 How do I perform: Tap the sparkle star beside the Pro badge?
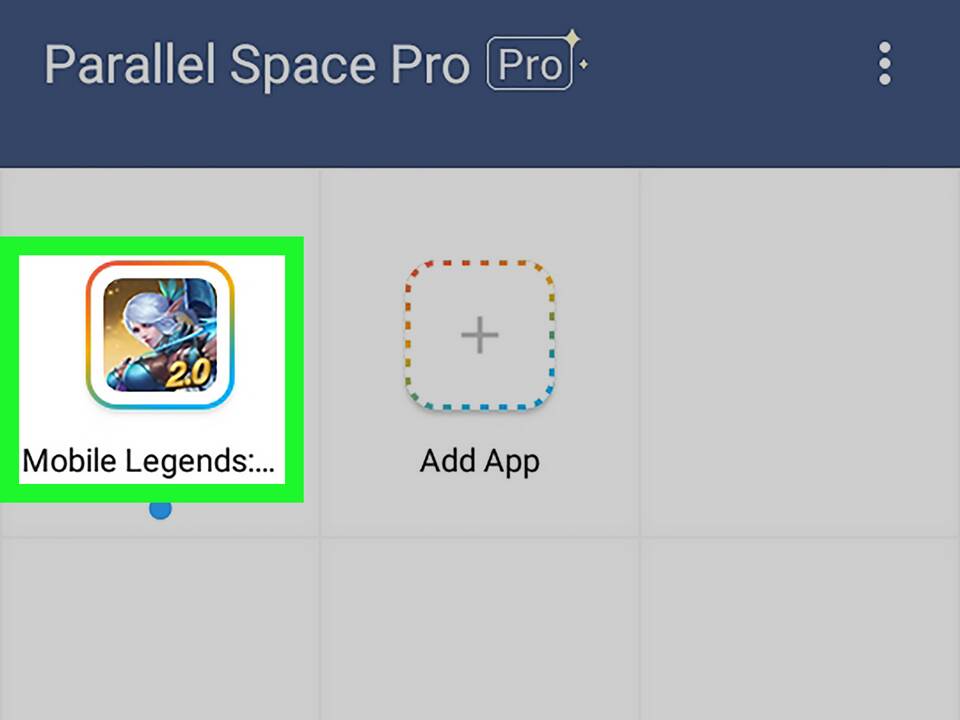click(x=573, y=39)
